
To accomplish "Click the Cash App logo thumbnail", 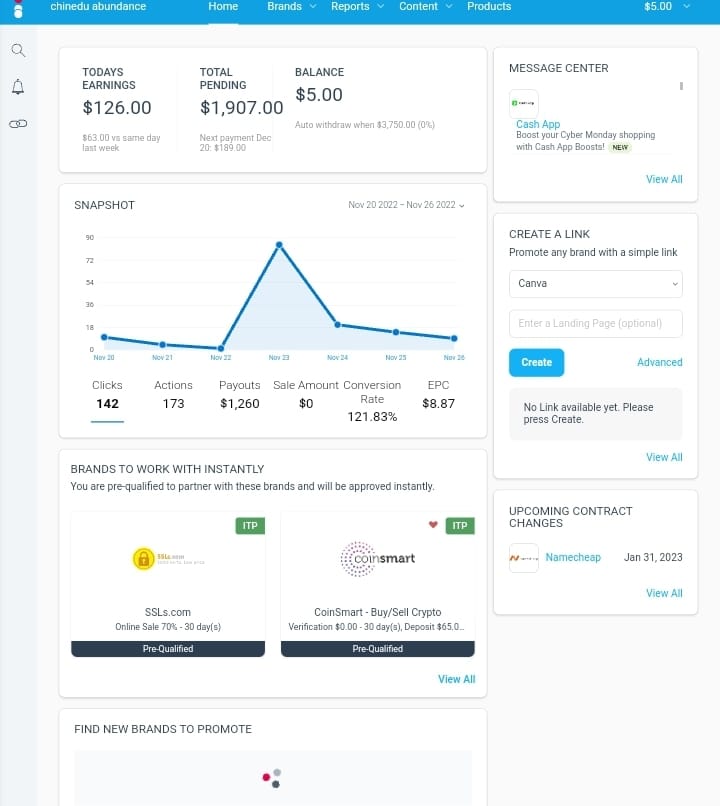I will click(524, 103).
